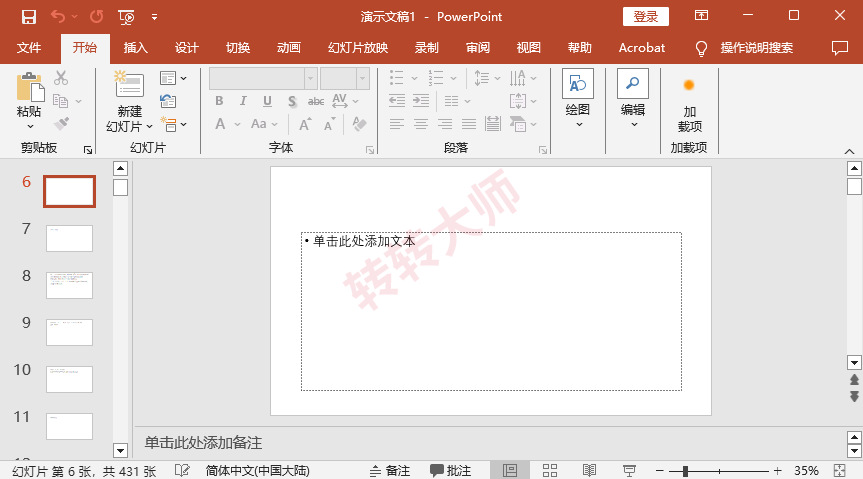Click the Copy icon

click(61, 101)
